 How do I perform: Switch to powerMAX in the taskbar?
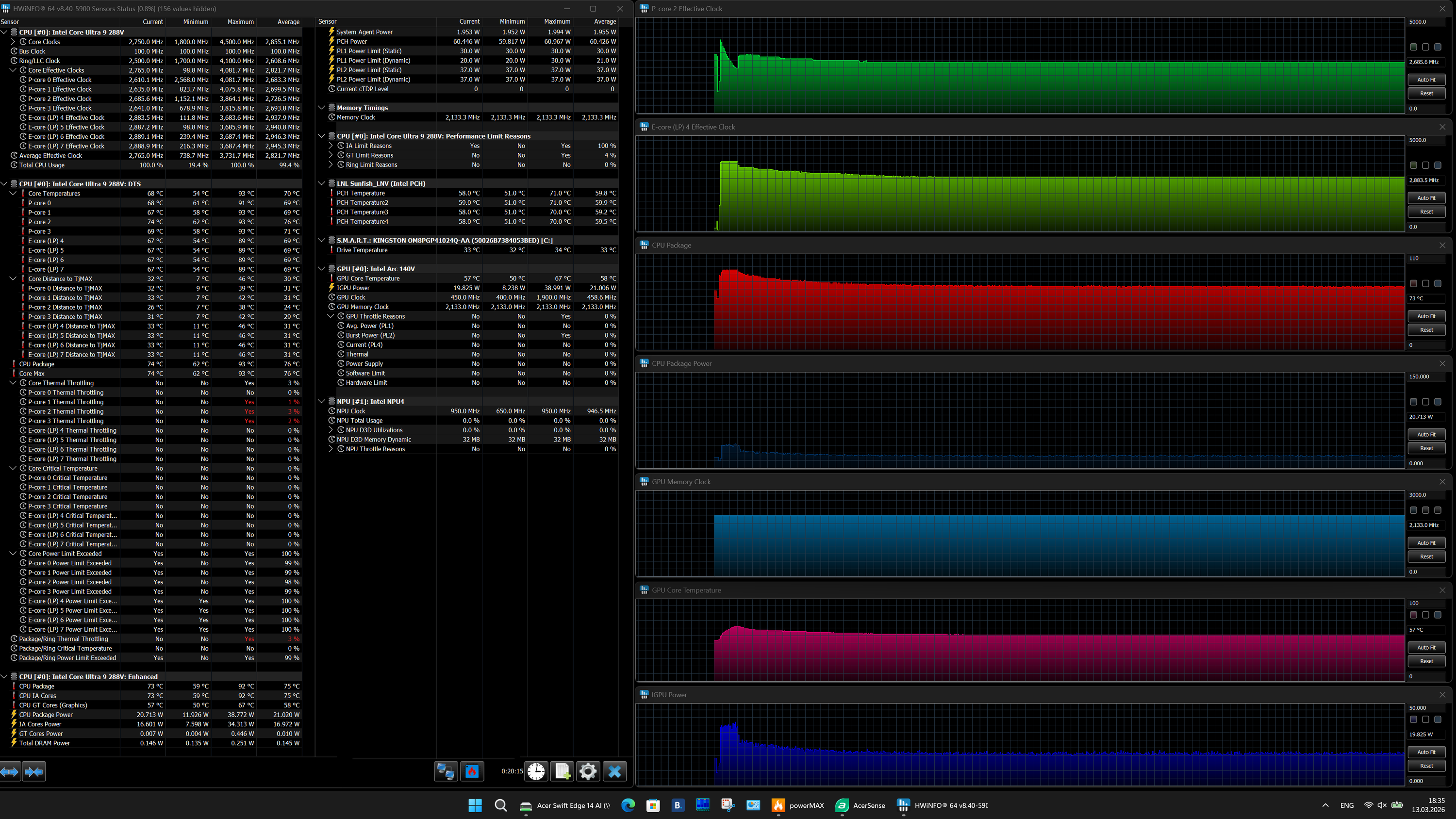pos(798,805)
